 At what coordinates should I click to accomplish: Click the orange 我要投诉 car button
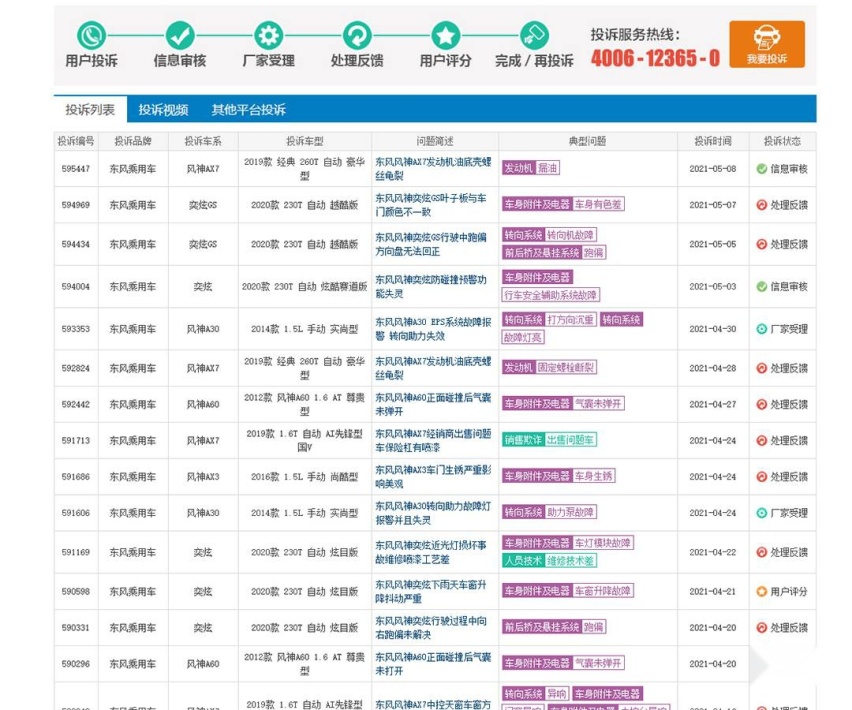pos(767,45)
